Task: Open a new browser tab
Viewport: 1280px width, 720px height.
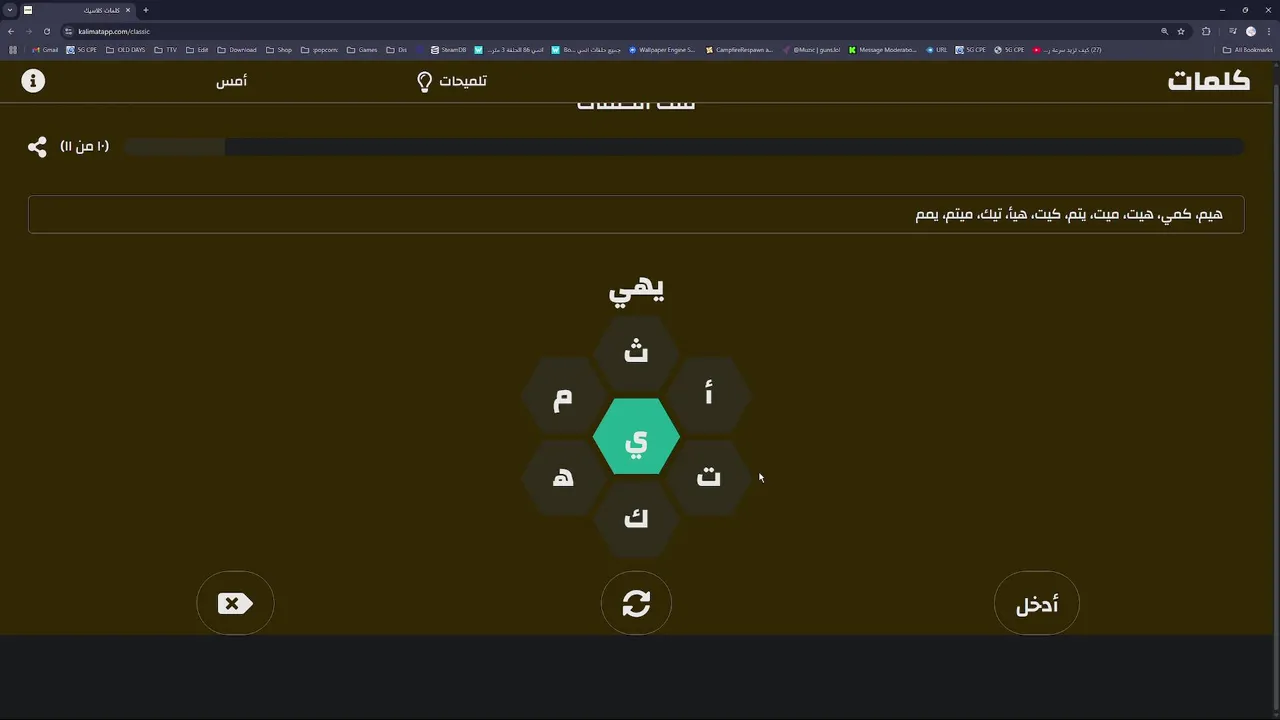Action: pyautogui.click(x=145, y=10)
